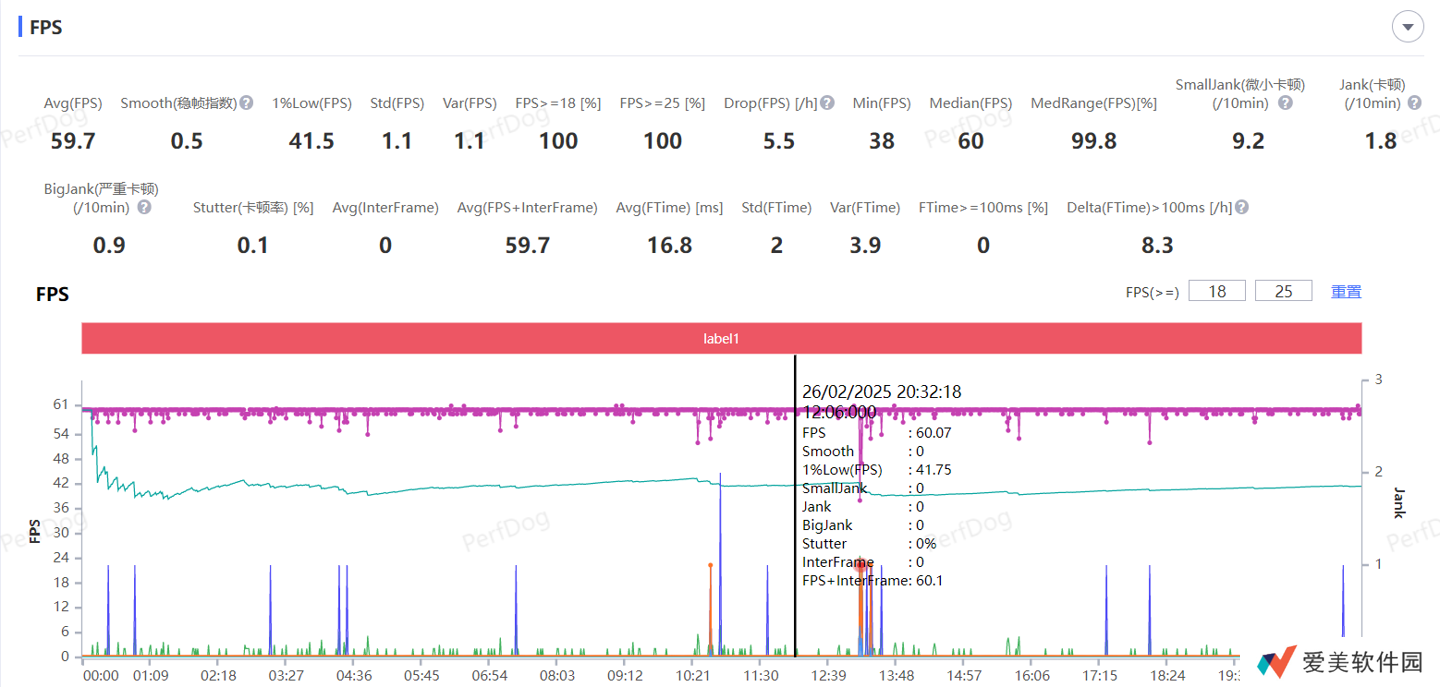Click the Jank label on right axis

(x=1399, y=503)
